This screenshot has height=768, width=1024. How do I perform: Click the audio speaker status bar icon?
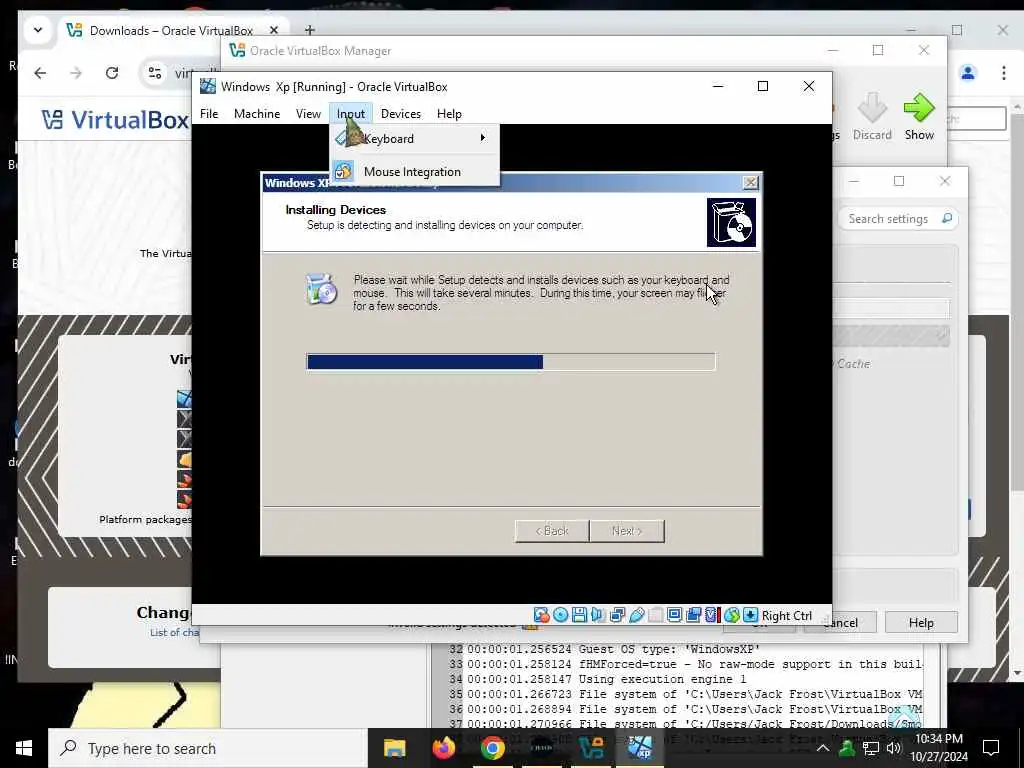[598, 615]
